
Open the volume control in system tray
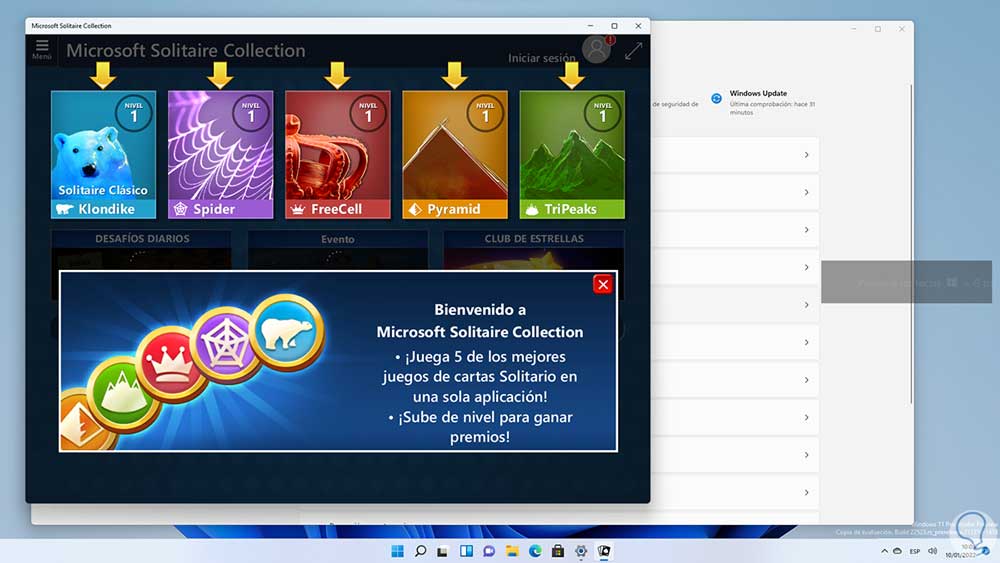pyautogui.click(x=932, y=551)
